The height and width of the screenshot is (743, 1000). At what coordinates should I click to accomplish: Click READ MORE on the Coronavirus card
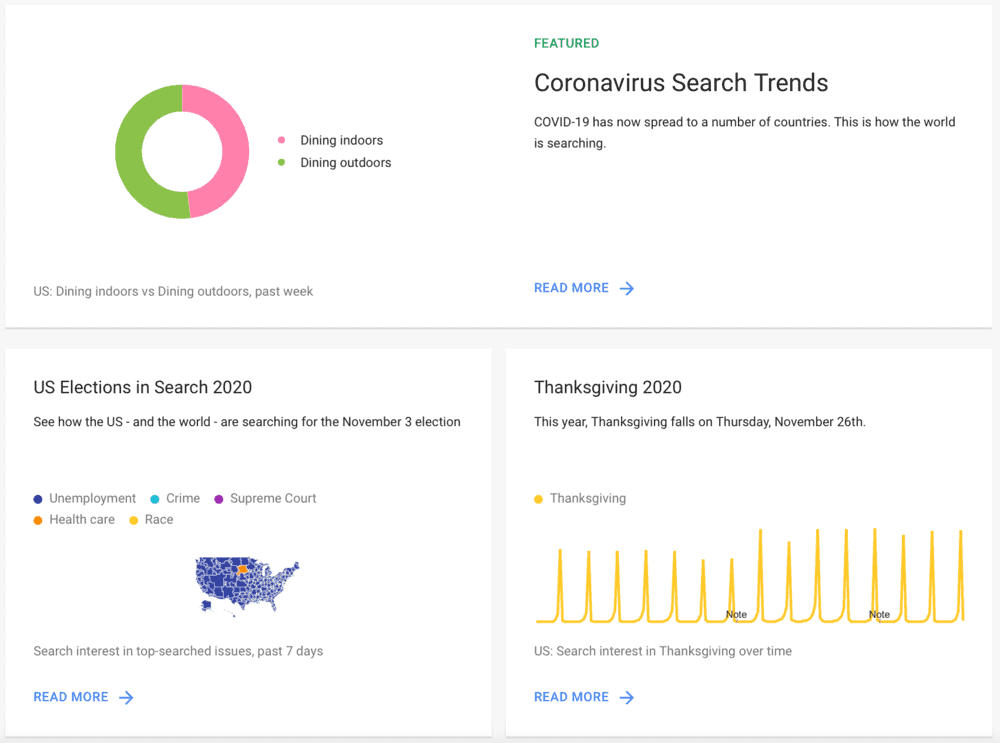(571, 288)
